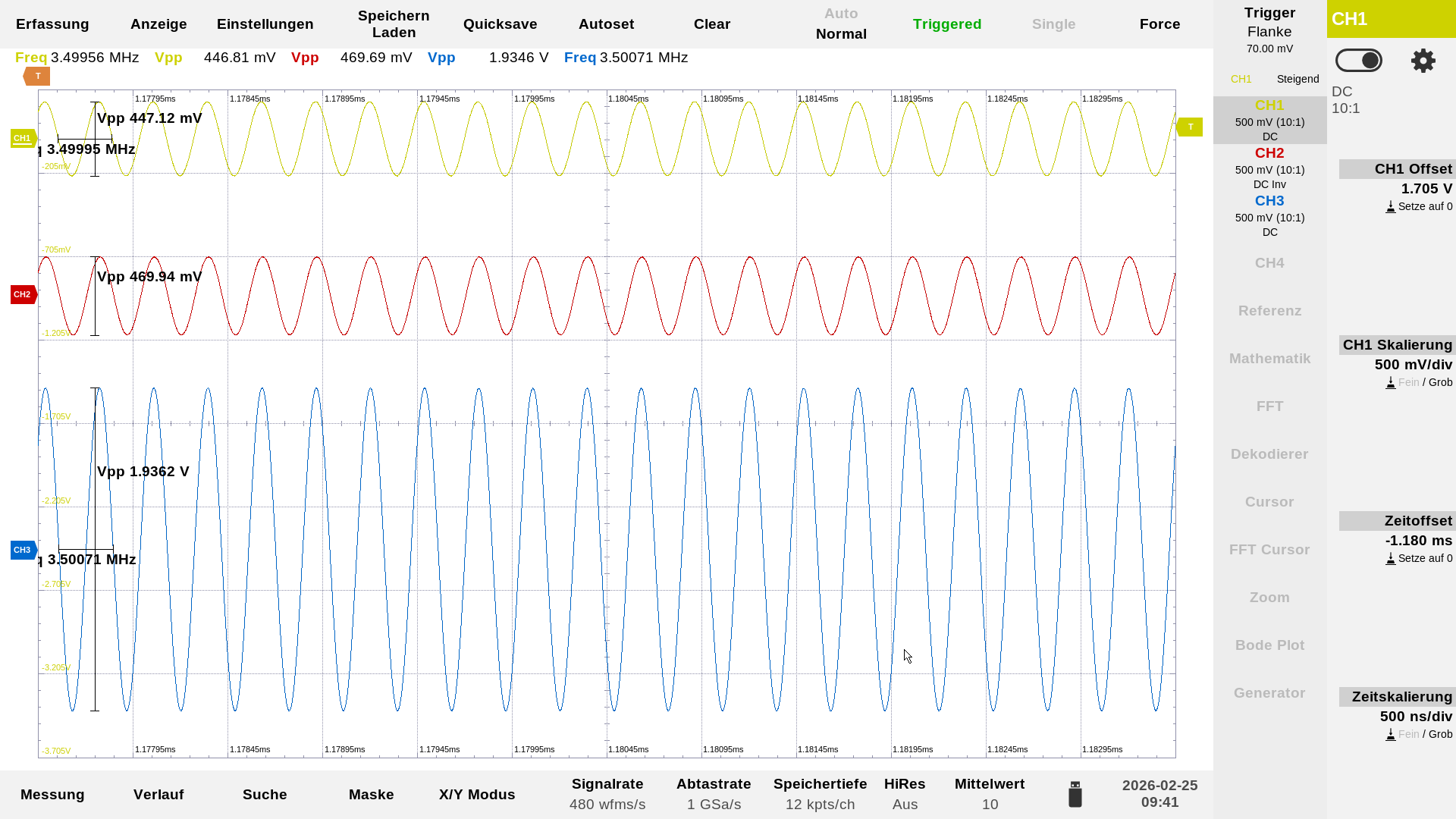1456x819 pixels.
Task: Open the Einstellungen menu
Action: click(265, 24)
